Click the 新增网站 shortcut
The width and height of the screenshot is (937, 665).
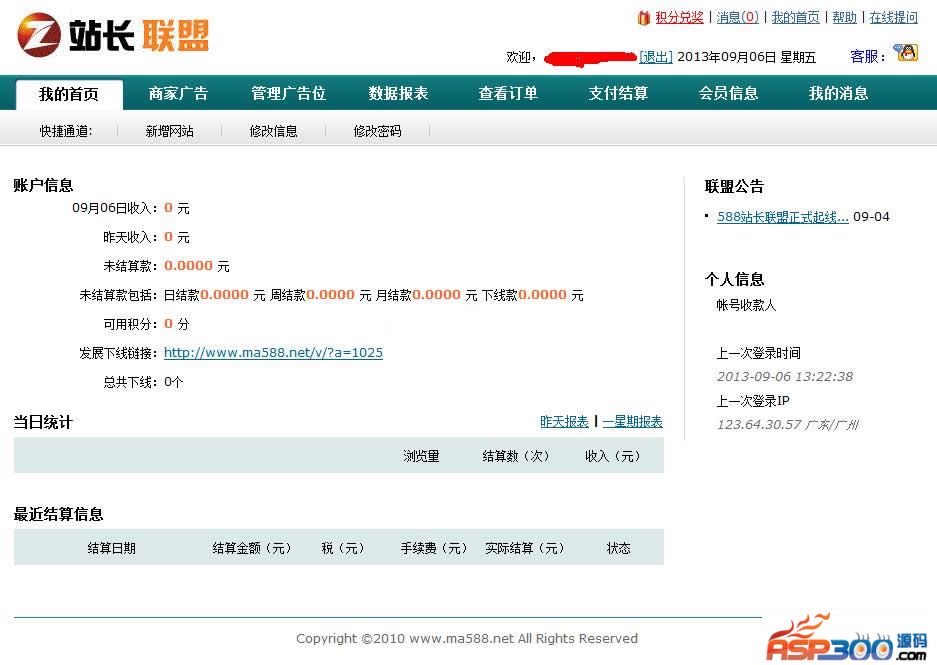[x=170, y=131]
